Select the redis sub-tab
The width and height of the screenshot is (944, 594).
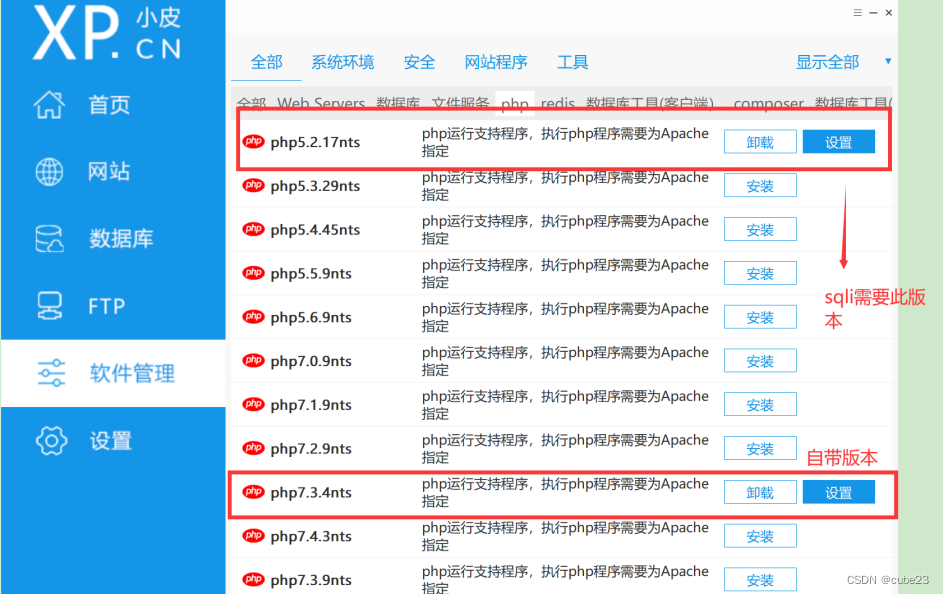point(557,104)
